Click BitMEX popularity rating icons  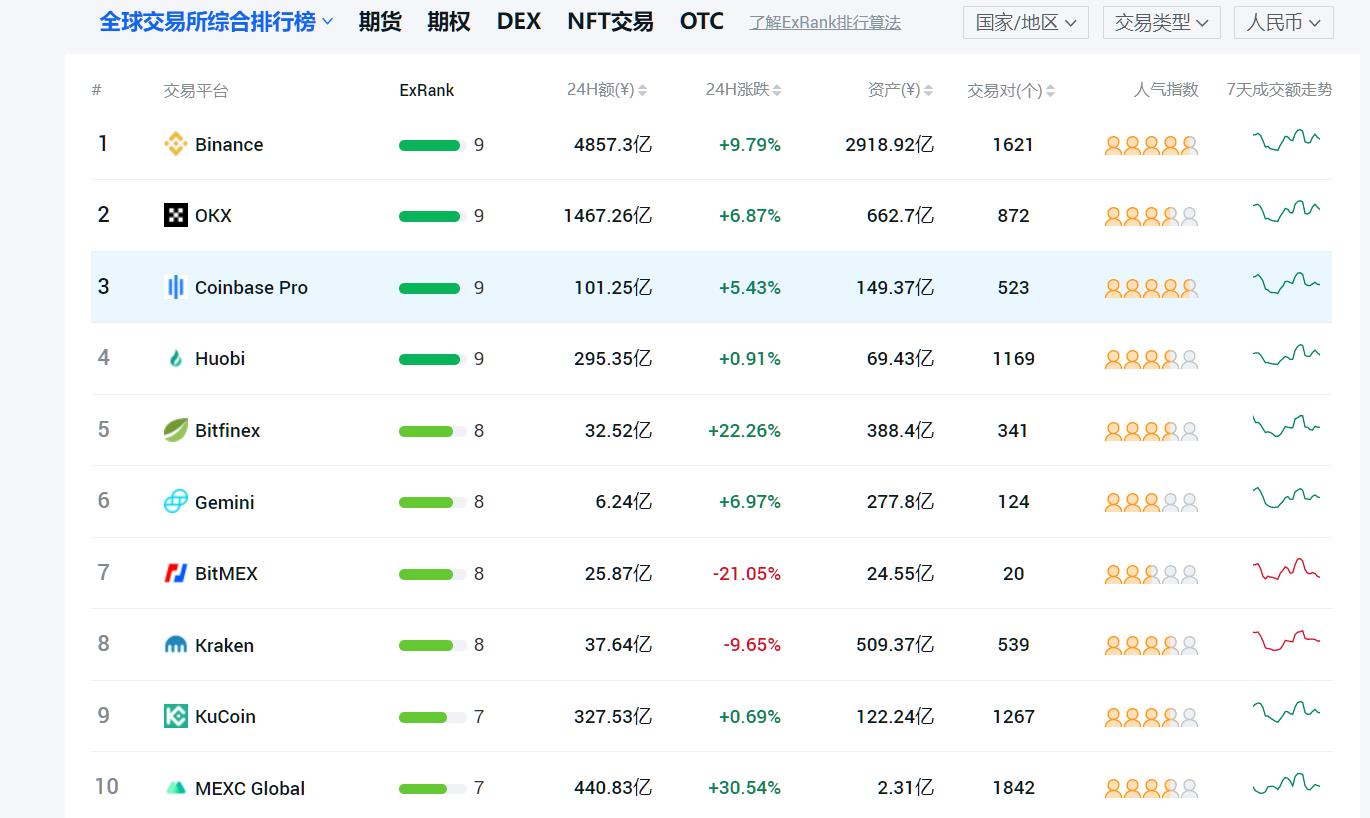tap(1151, 574)
